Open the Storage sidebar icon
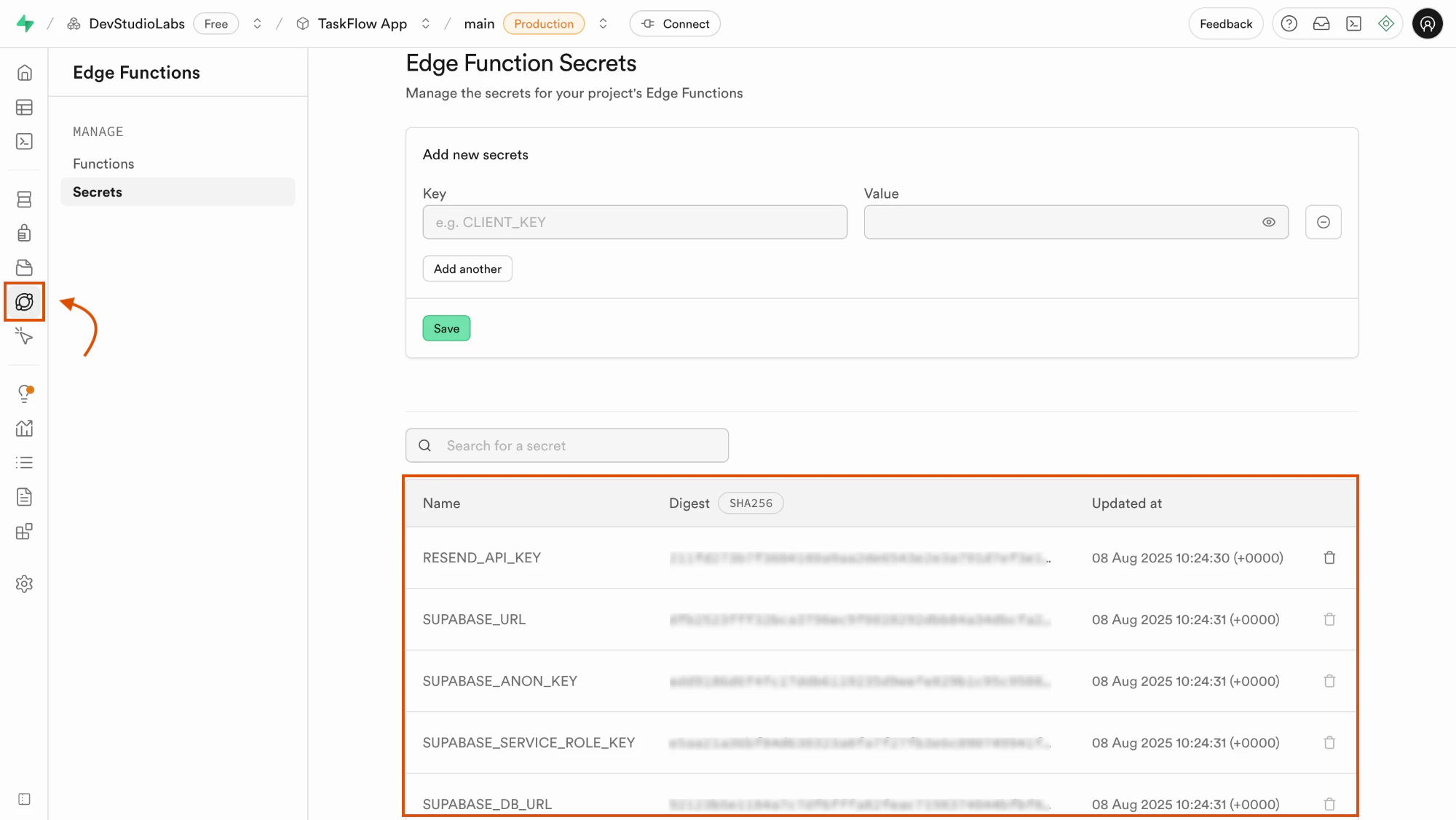This screenshot has height=820, width=1456. pos(24,267)
